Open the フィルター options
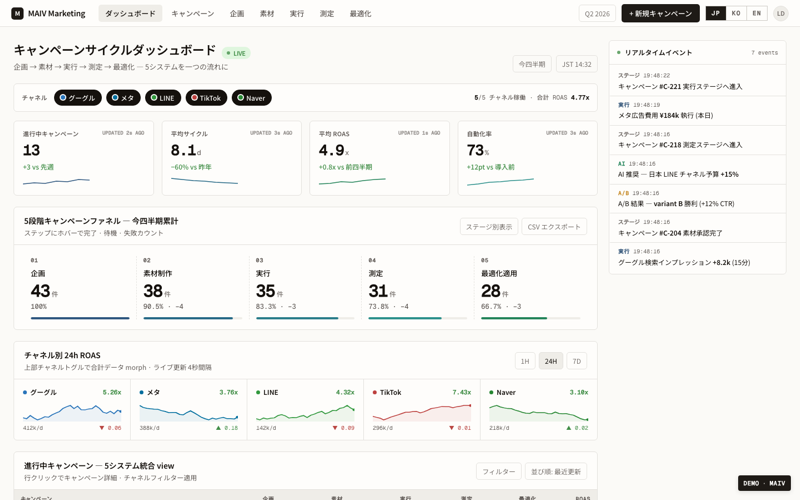 pos(498,471)
